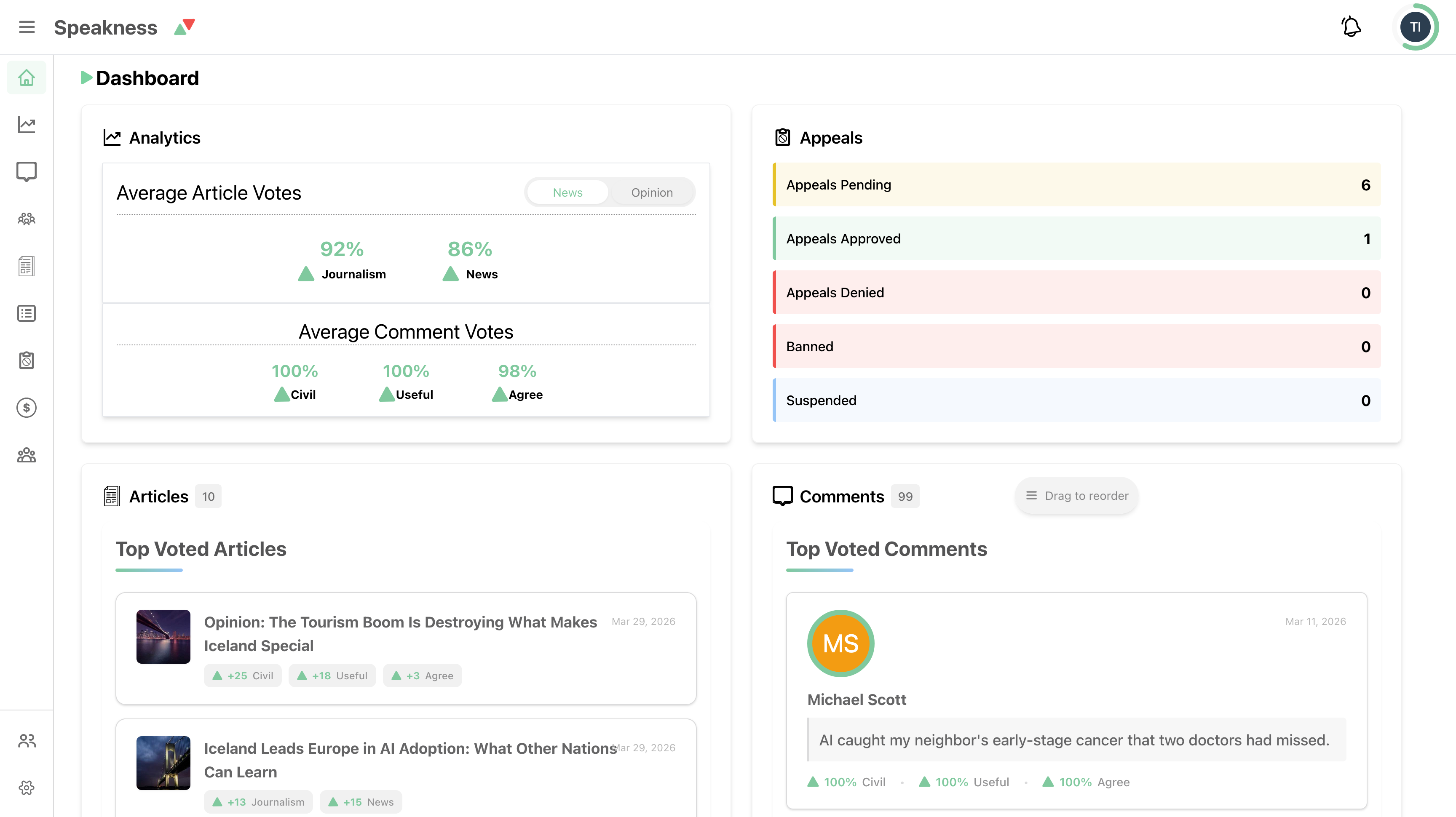Click Michael Scott's MS avatar
1456x817 pixels.
840,643
